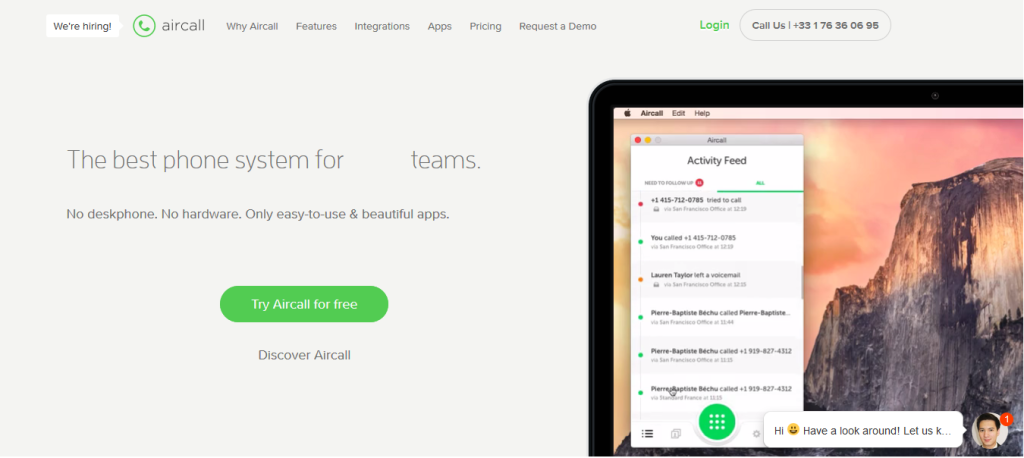Click the orange status dot beside Lauren Taylor

pyautogui.click(x=640, y=280)
